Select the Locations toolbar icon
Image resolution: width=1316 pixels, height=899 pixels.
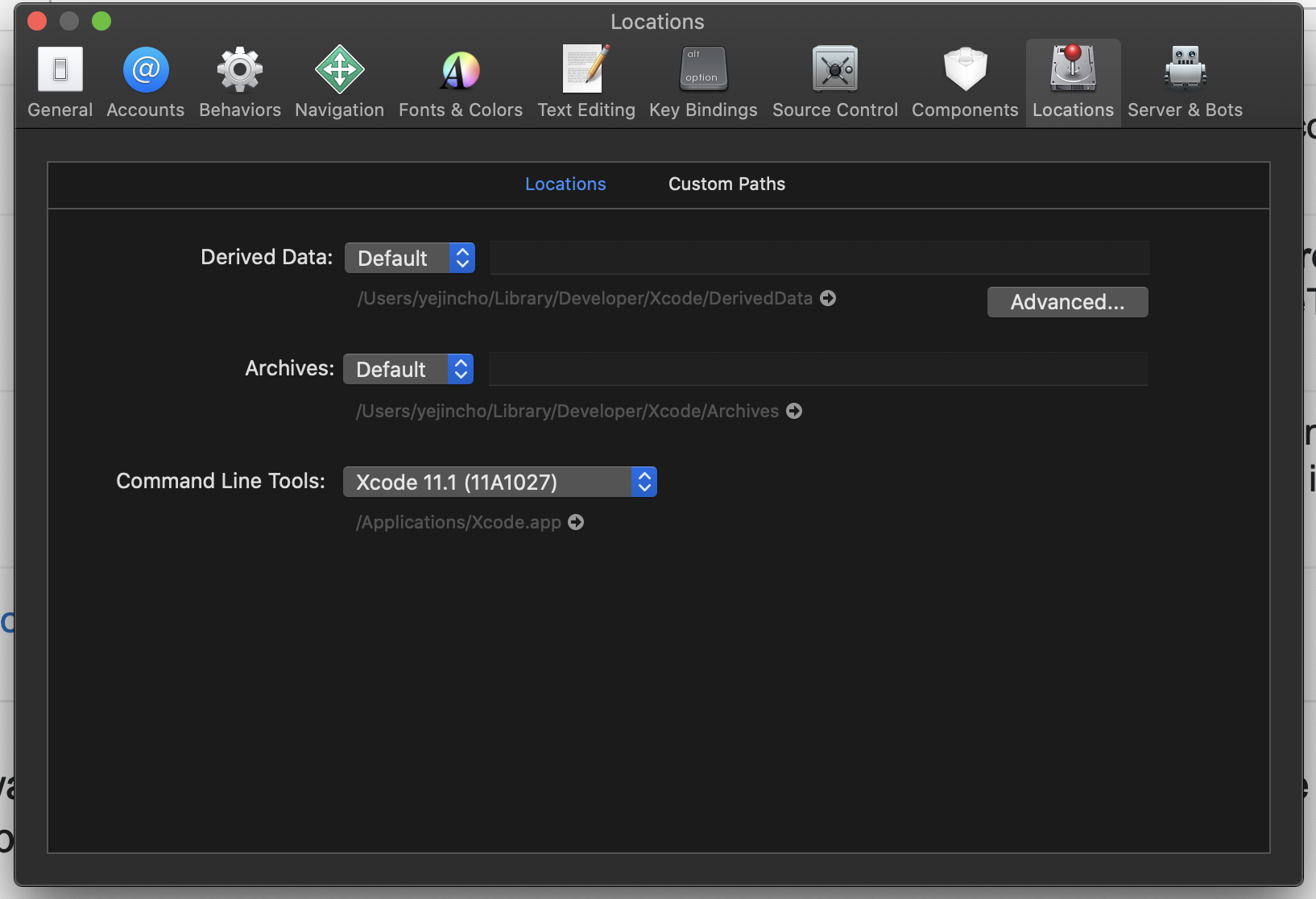point(1073,83)
